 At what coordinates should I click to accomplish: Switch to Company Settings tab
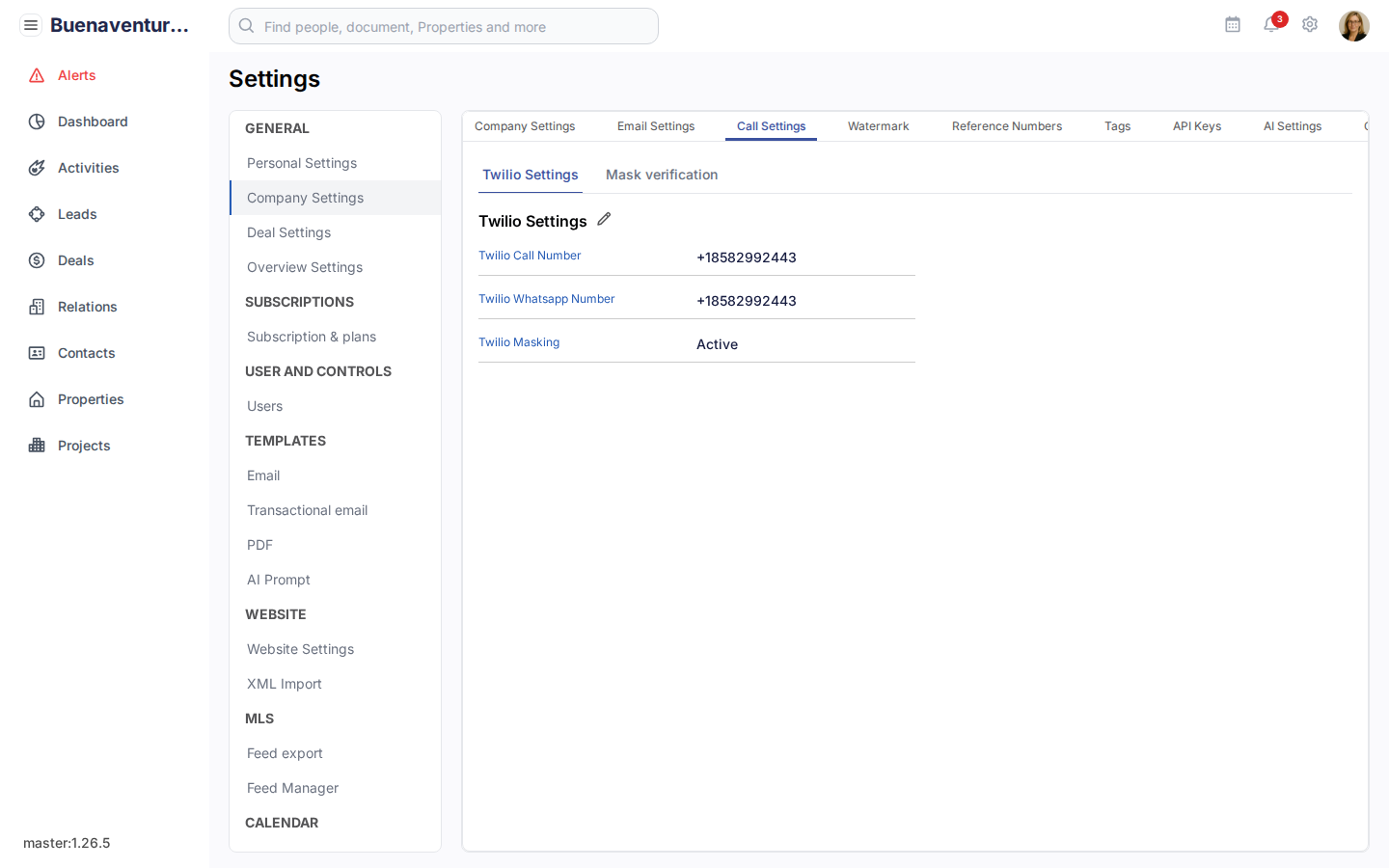(x=525, y=126)
